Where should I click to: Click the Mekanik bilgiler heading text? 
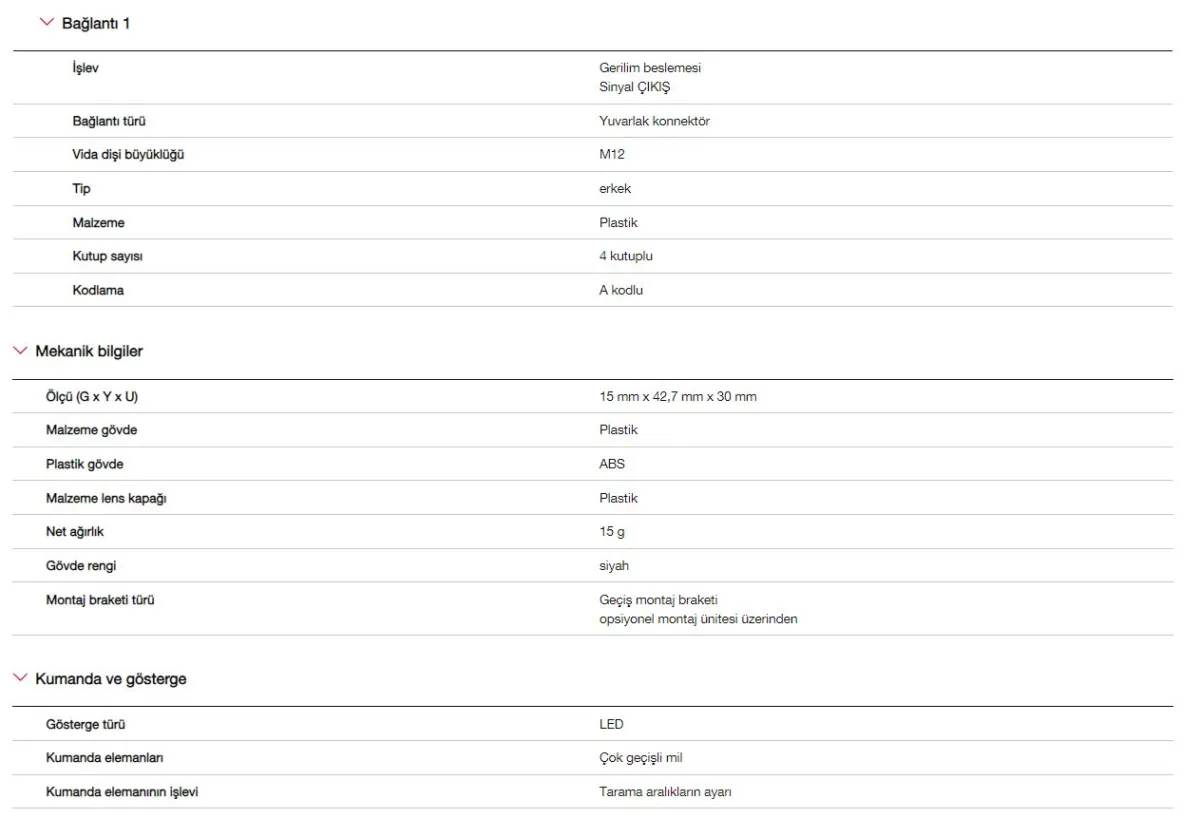tap(91, 351)
